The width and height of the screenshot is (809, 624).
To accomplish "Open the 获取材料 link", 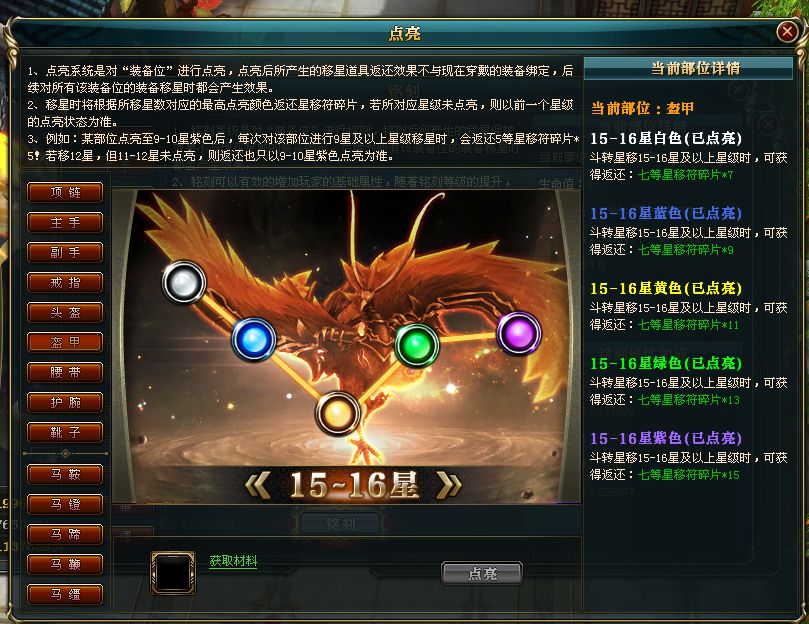I will pyautogui.click(x=233, y=561).
